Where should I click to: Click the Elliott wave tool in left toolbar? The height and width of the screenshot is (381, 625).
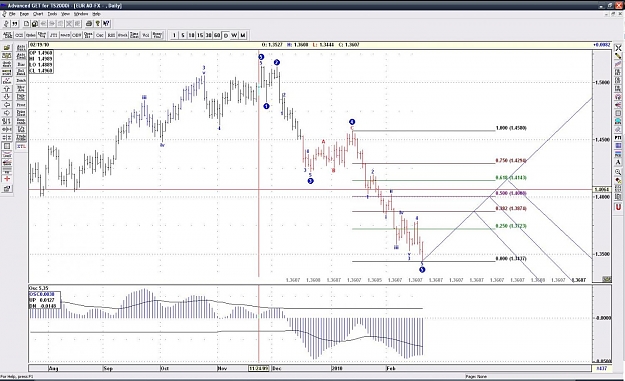[7, 80]
